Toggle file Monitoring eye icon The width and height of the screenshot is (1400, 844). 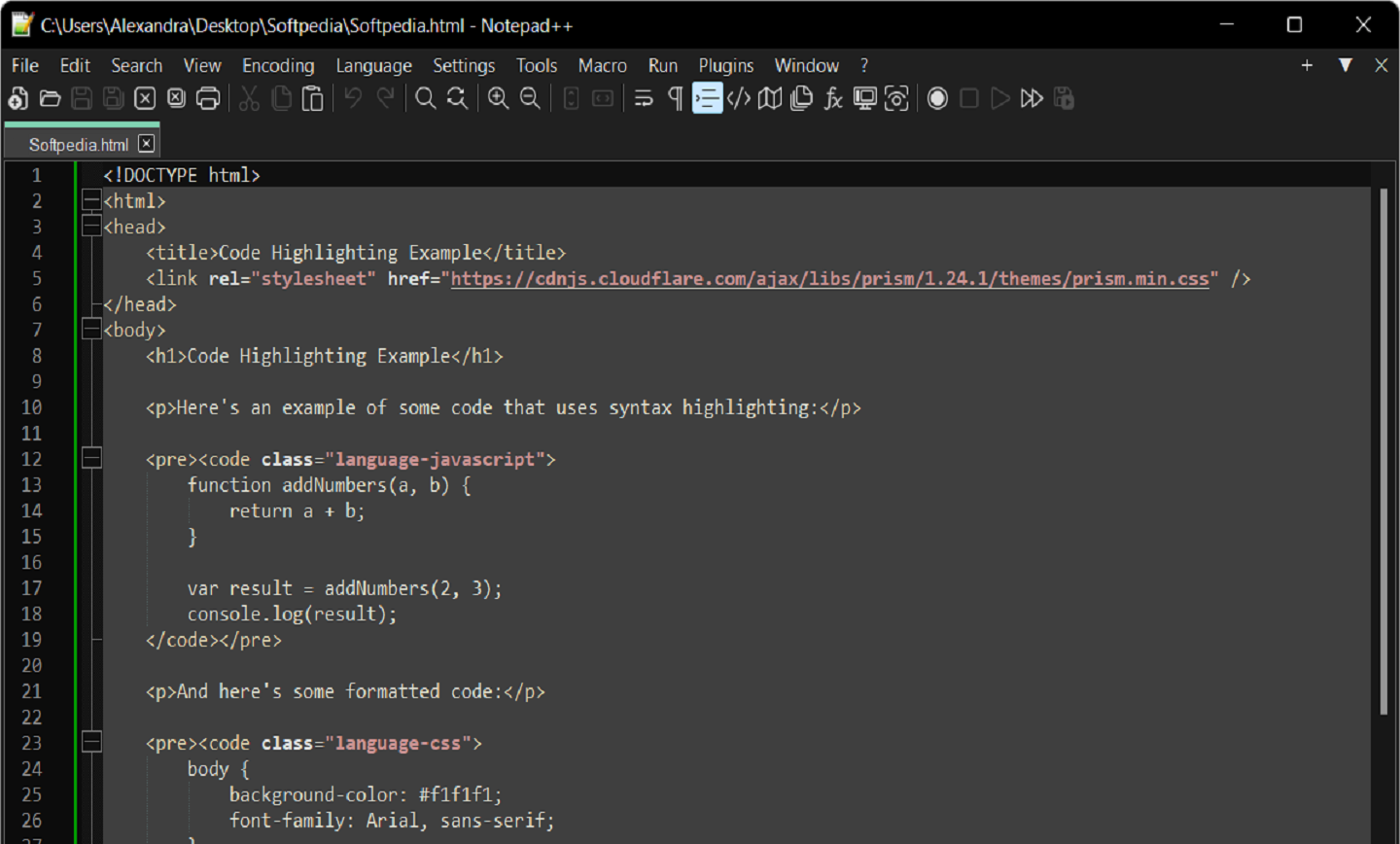pyautogui.click(x=896, y=98)
